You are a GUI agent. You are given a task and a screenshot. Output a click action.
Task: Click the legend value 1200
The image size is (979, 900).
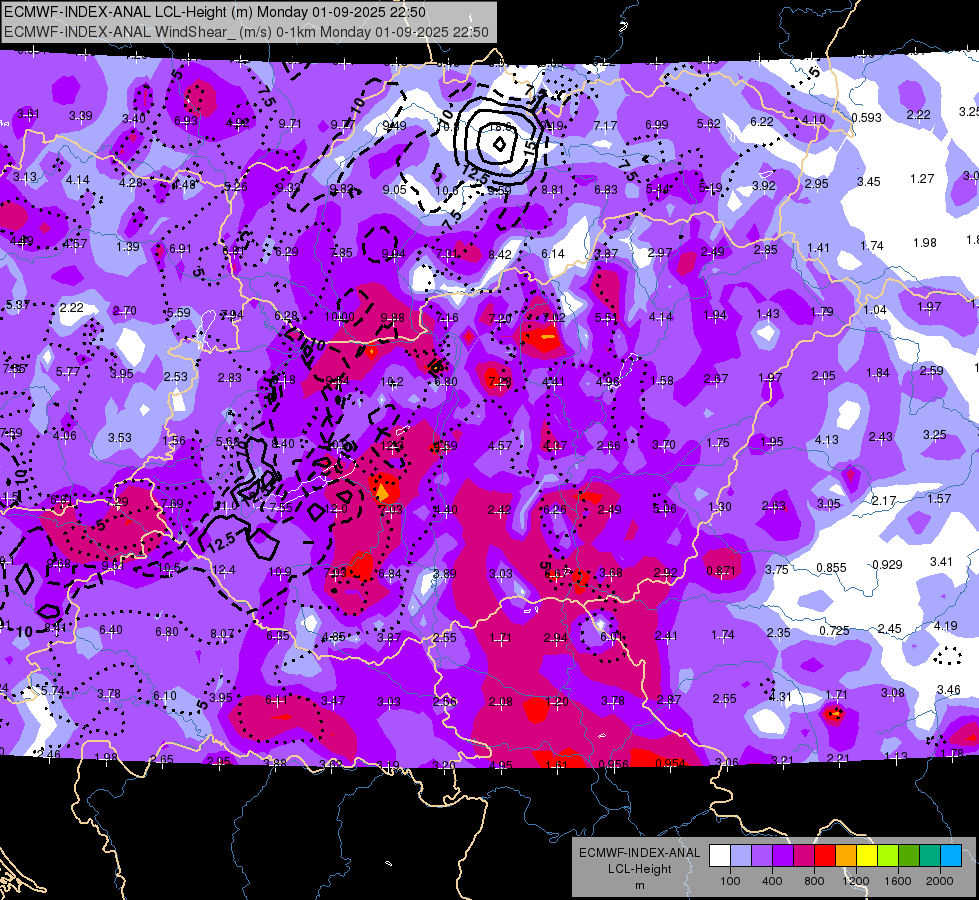tap(856, 881)
